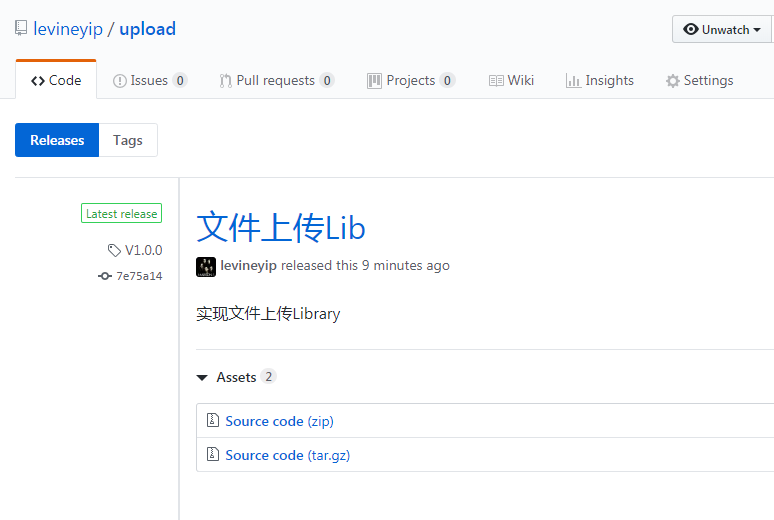774x520 pixels.
Task: Open the Settings tab
Action: tap(699, 80)
